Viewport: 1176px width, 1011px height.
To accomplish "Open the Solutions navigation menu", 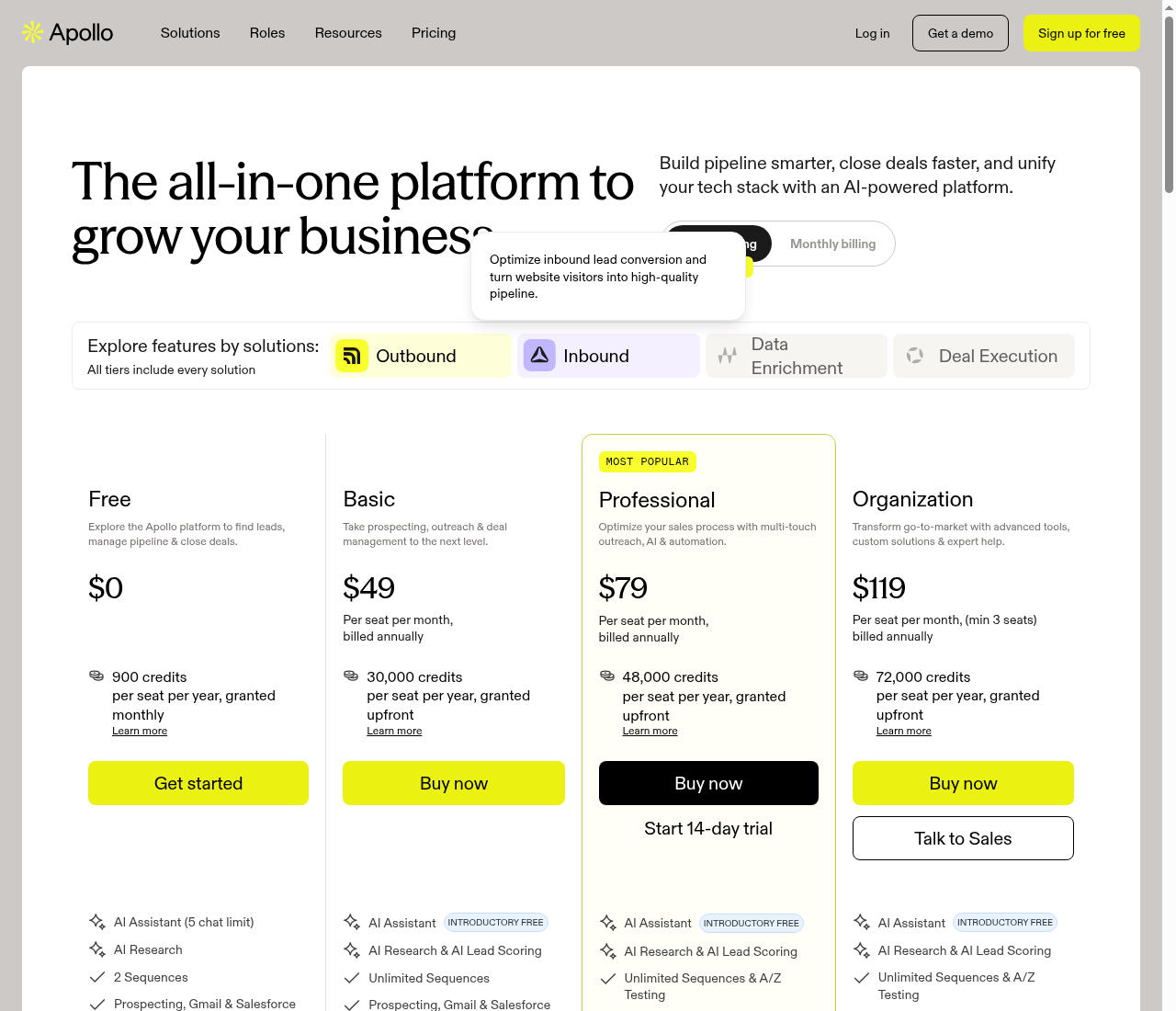I will [190, 33].
